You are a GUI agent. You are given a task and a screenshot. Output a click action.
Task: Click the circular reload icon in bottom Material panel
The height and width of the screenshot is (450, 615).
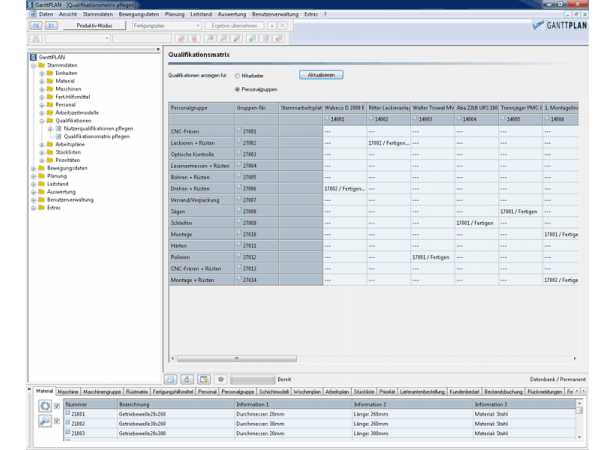coord(45,406)
